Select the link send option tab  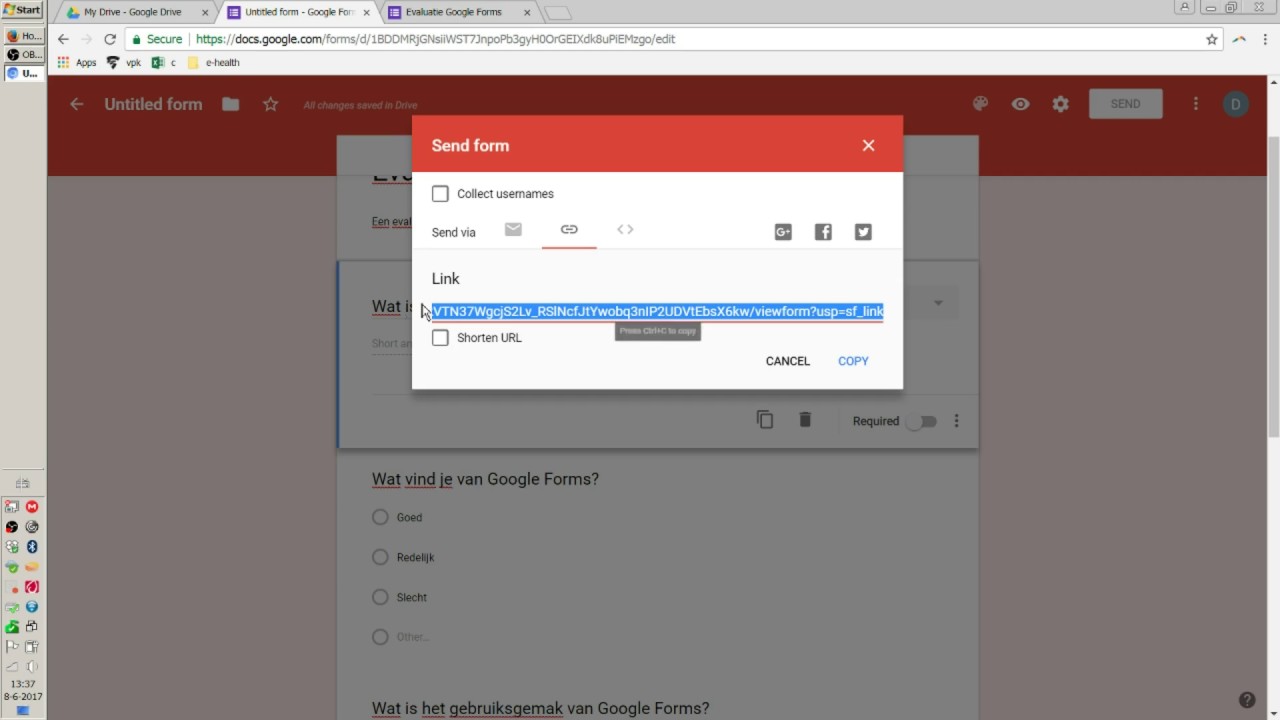click(x=569, y=230)
